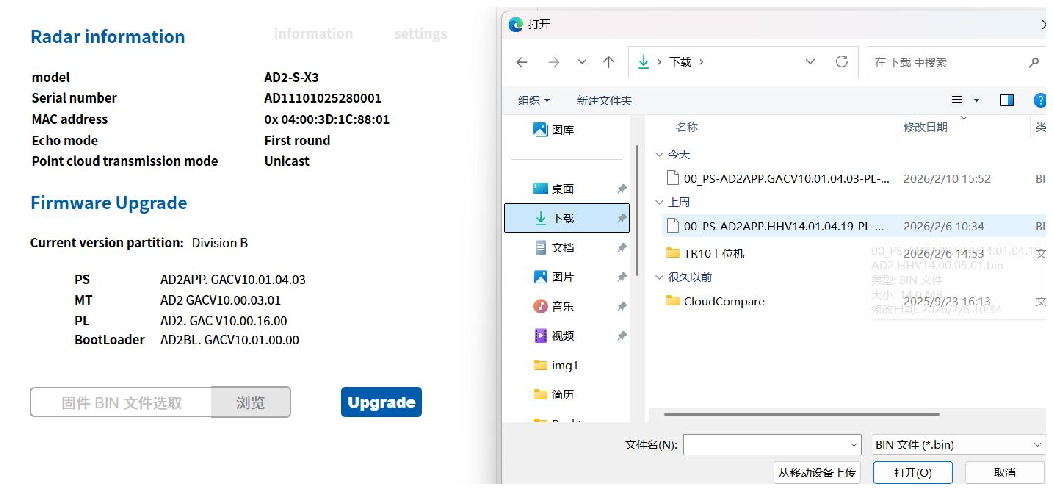This screenshot has width=1053, height=491.
Task: Click the green download icon in address bar
Action: [x=643, y=62]
